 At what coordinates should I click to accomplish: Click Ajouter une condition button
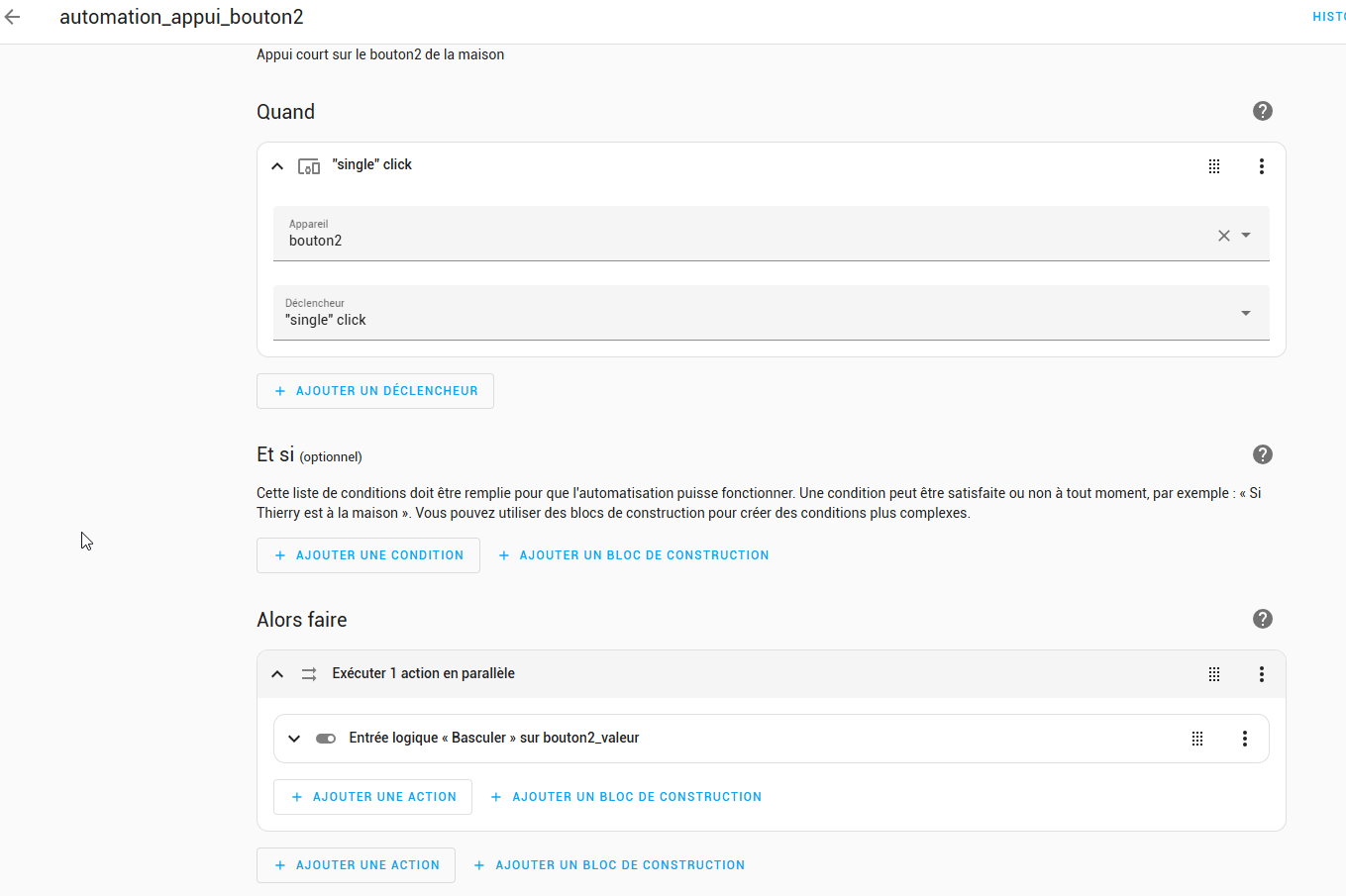click(x=368, y=555)
